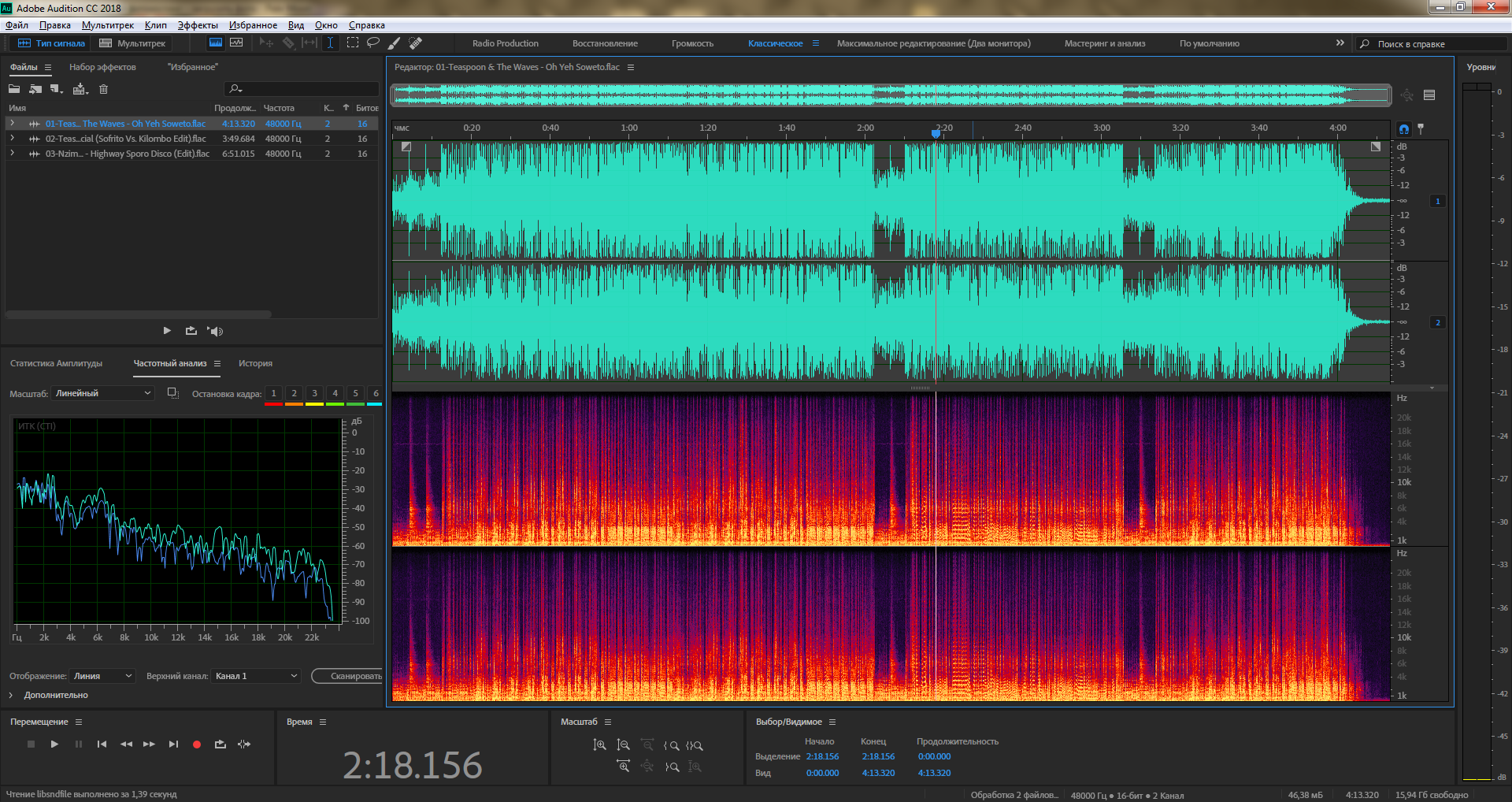The width and height of the screenshot is (1512, 802).
Task: Click the Сканировать button
Action: pos(348,676)
